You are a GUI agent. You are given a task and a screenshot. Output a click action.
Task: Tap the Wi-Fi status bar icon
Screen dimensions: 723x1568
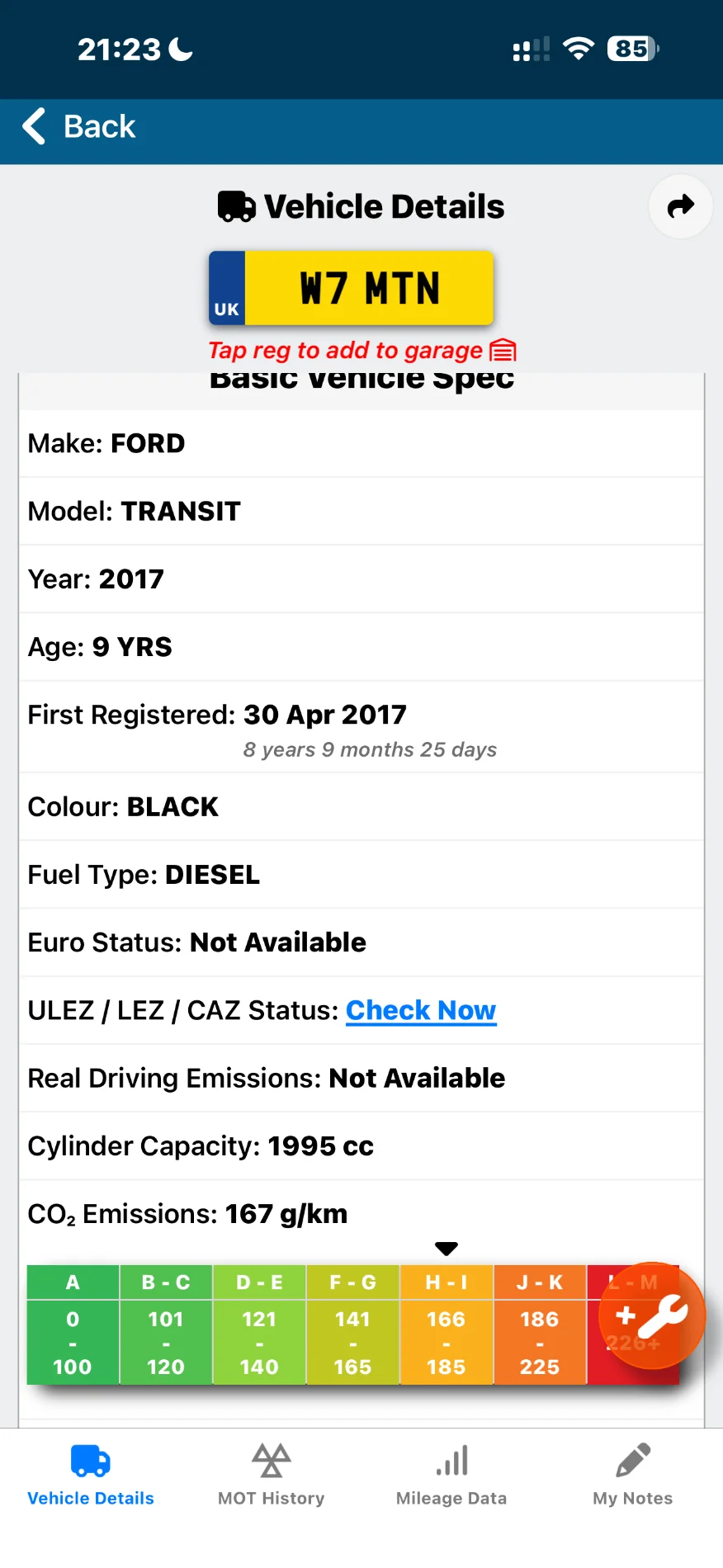(579, 49)
